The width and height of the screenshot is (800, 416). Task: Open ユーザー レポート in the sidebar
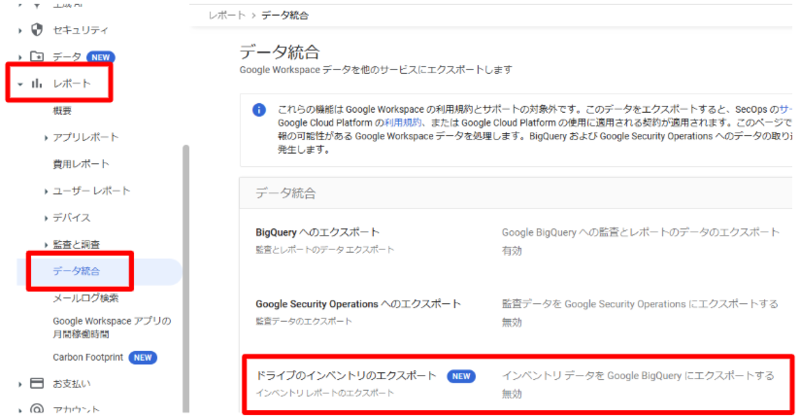92,191
